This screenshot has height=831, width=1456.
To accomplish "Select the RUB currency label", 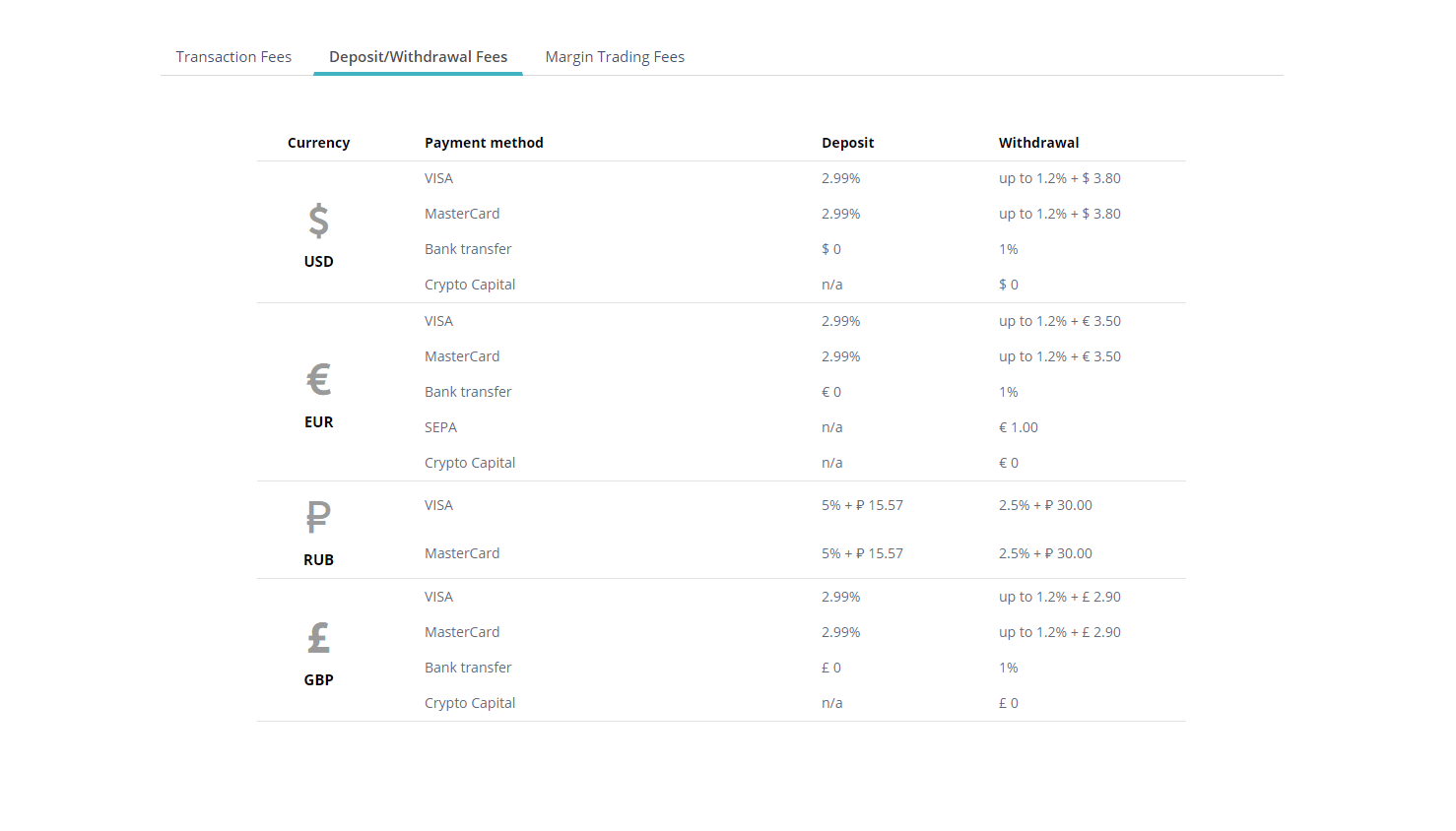I will pos(318,560).
